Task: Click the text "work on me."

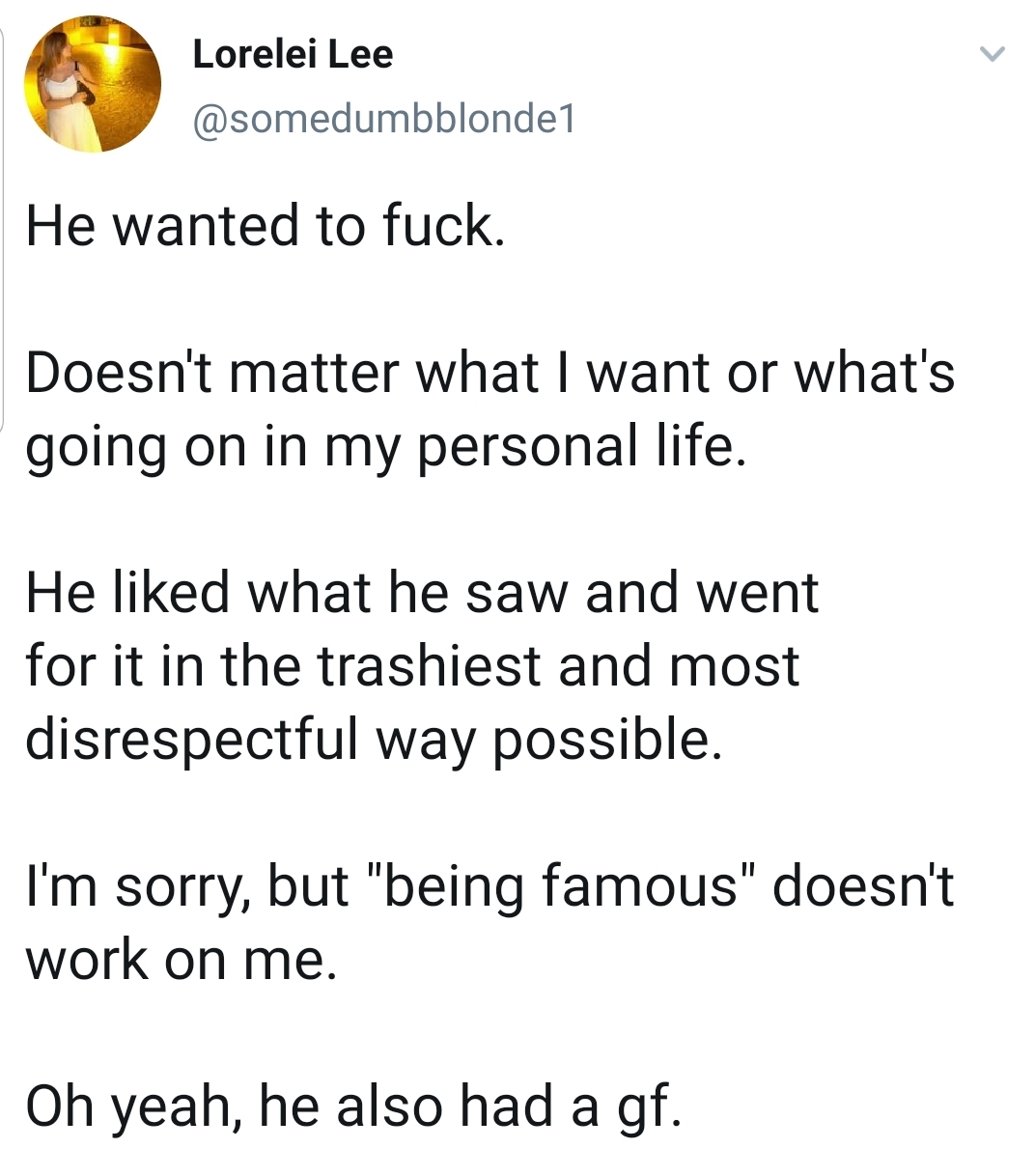Action: click(182, 962)
